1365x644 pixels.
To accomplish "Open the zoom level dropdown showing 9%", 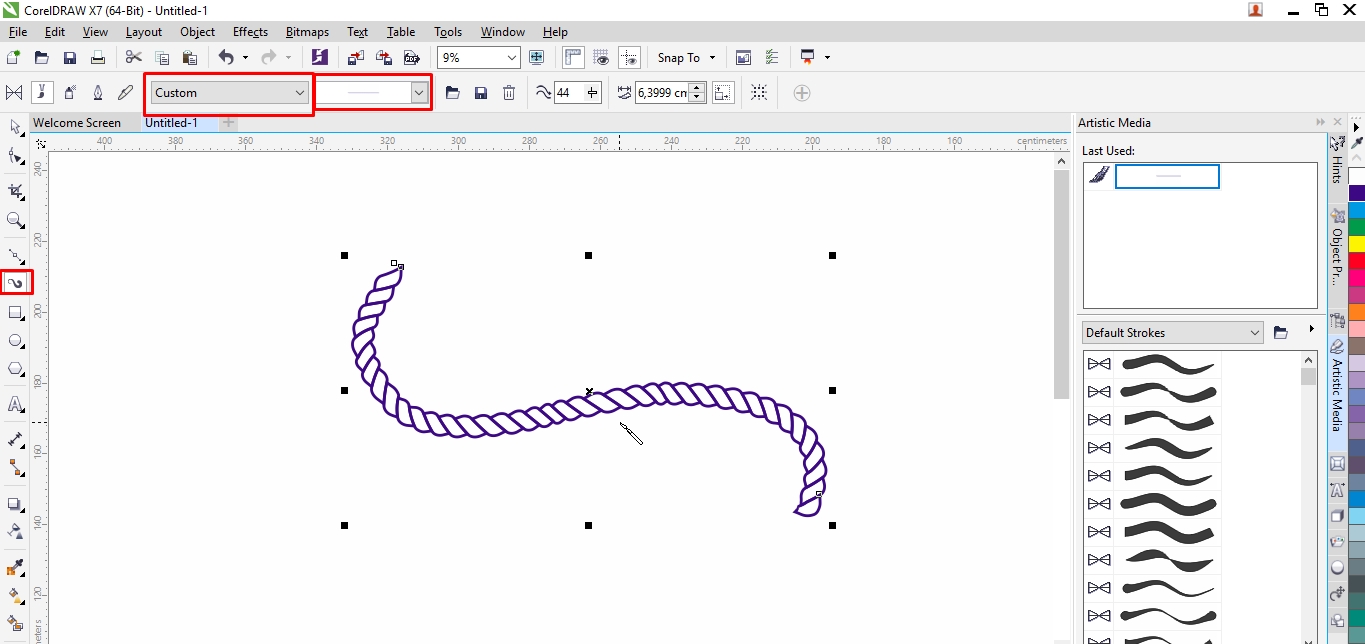I will pos(512,58).
